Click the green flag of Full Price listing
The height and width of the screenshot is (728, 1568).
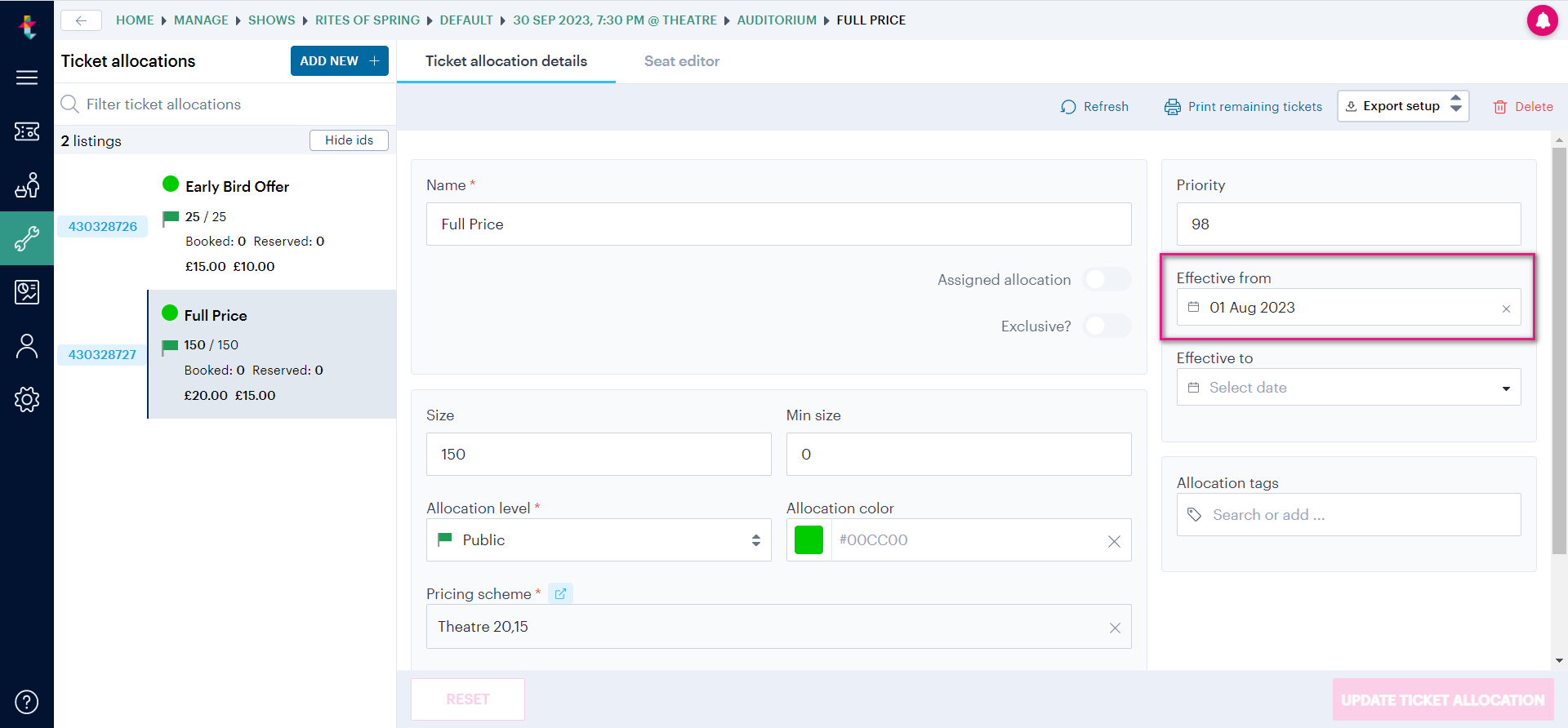point(170,346)
